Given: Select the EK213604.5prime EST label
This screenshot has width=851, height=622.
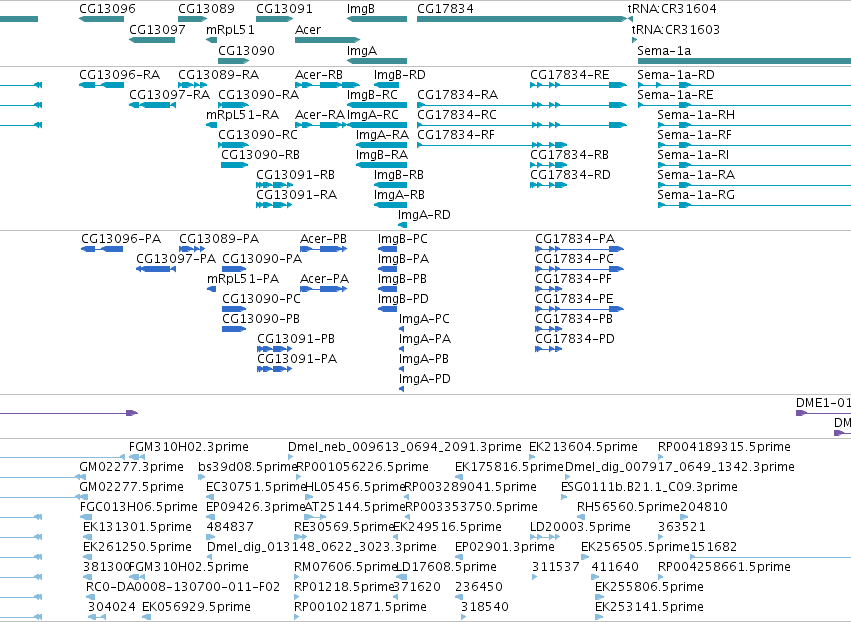Looking at the screenshot, I should tap(583, 447).
